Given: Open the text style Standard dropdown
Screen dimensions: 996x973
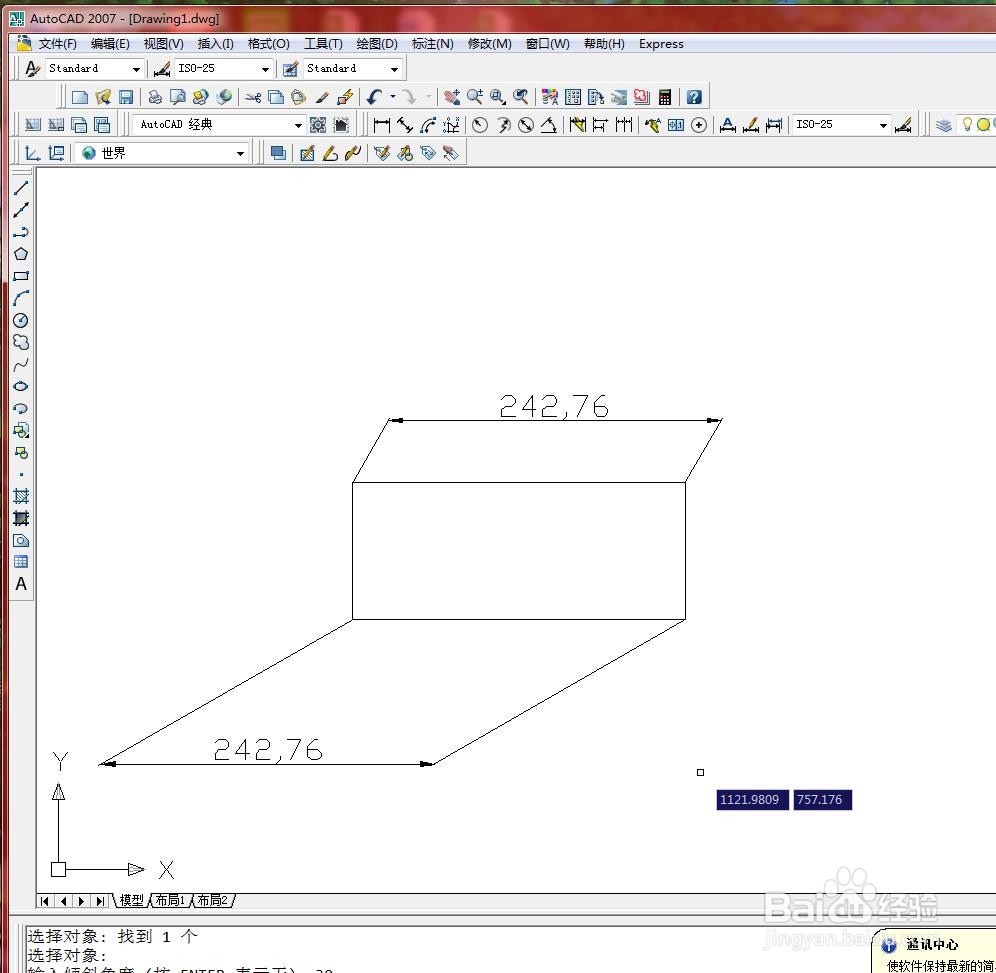Looking at the screenshot, I should coord(94,69).
